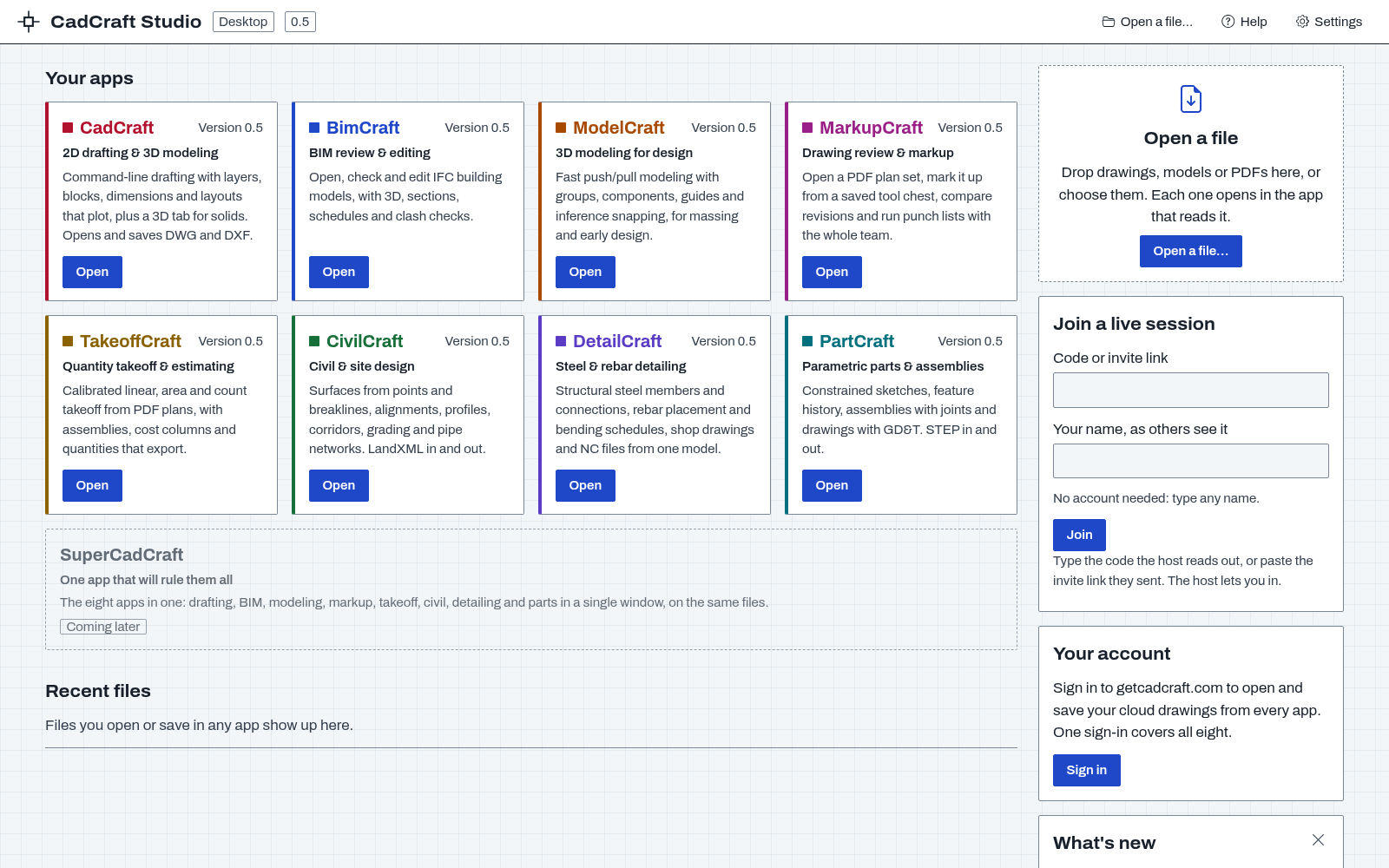Close the What's new panel
Screen dimensions: 1389x868
[1318, 840]
